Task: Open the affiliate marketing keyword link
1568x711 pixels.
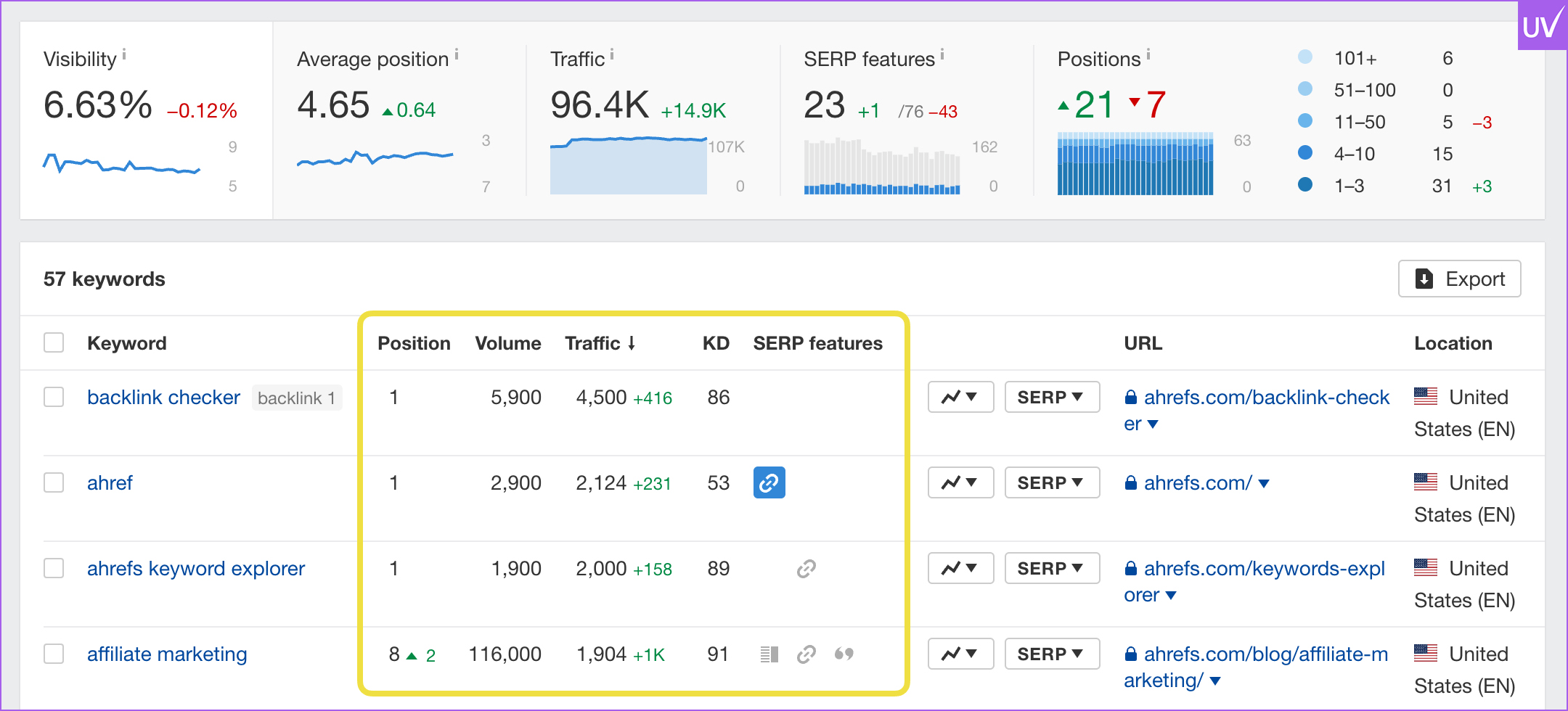Action: [x=167, y=654]
